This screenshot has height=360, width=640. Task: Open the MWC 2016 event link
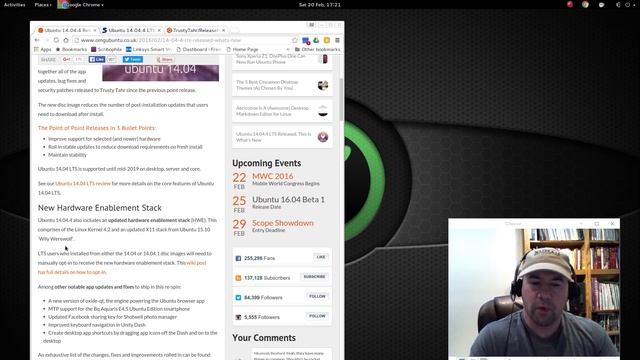[x=273, y=176]
